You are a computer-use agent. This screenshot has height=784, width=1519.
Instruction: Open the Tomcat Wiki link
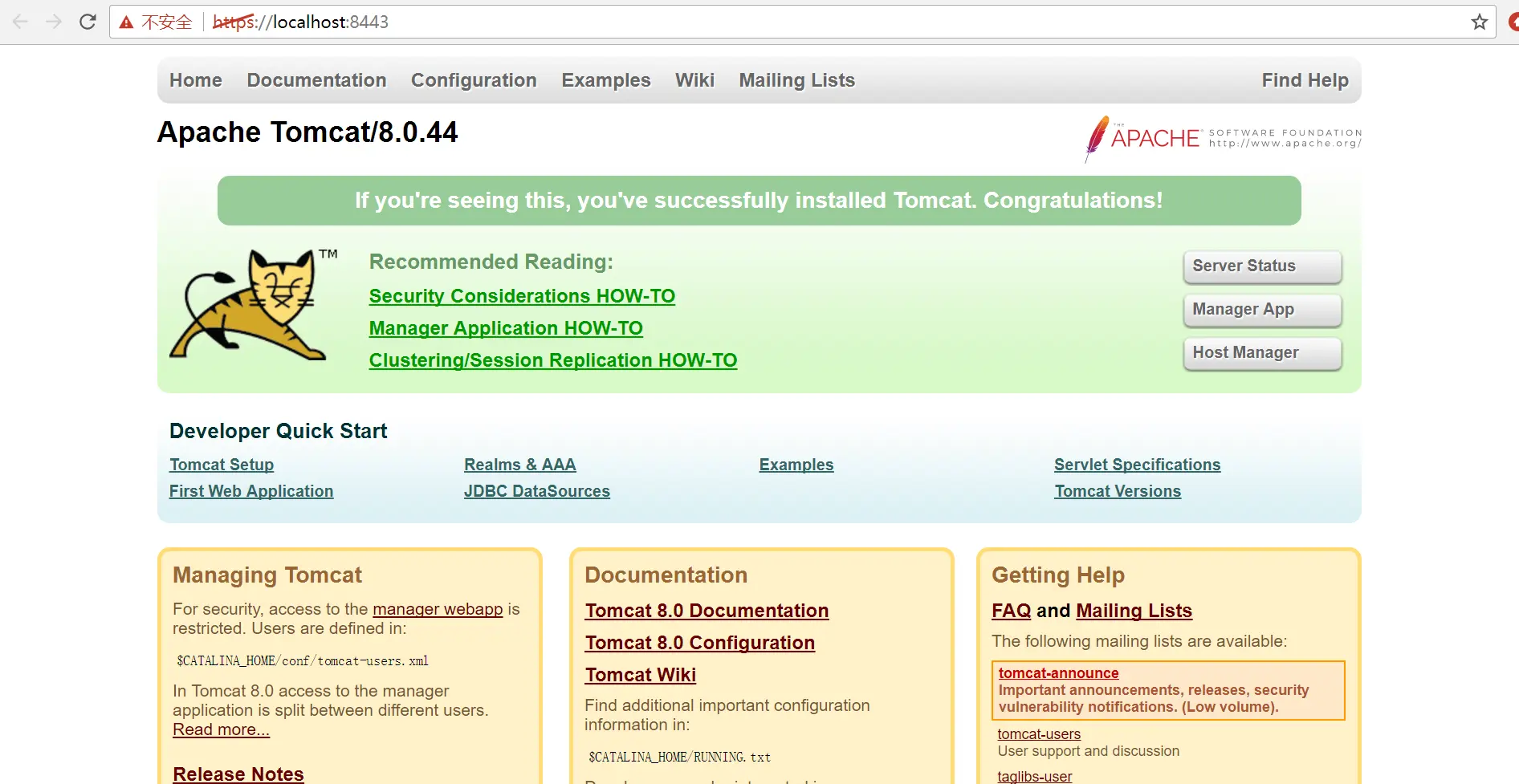[641, 675]
